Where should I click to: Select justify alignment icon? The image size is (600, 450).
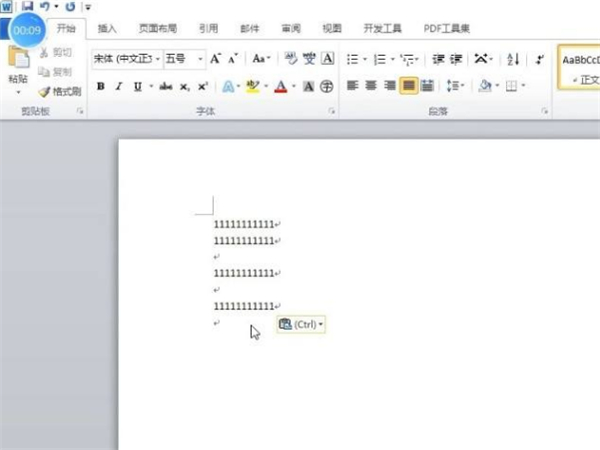click(409, 86)
